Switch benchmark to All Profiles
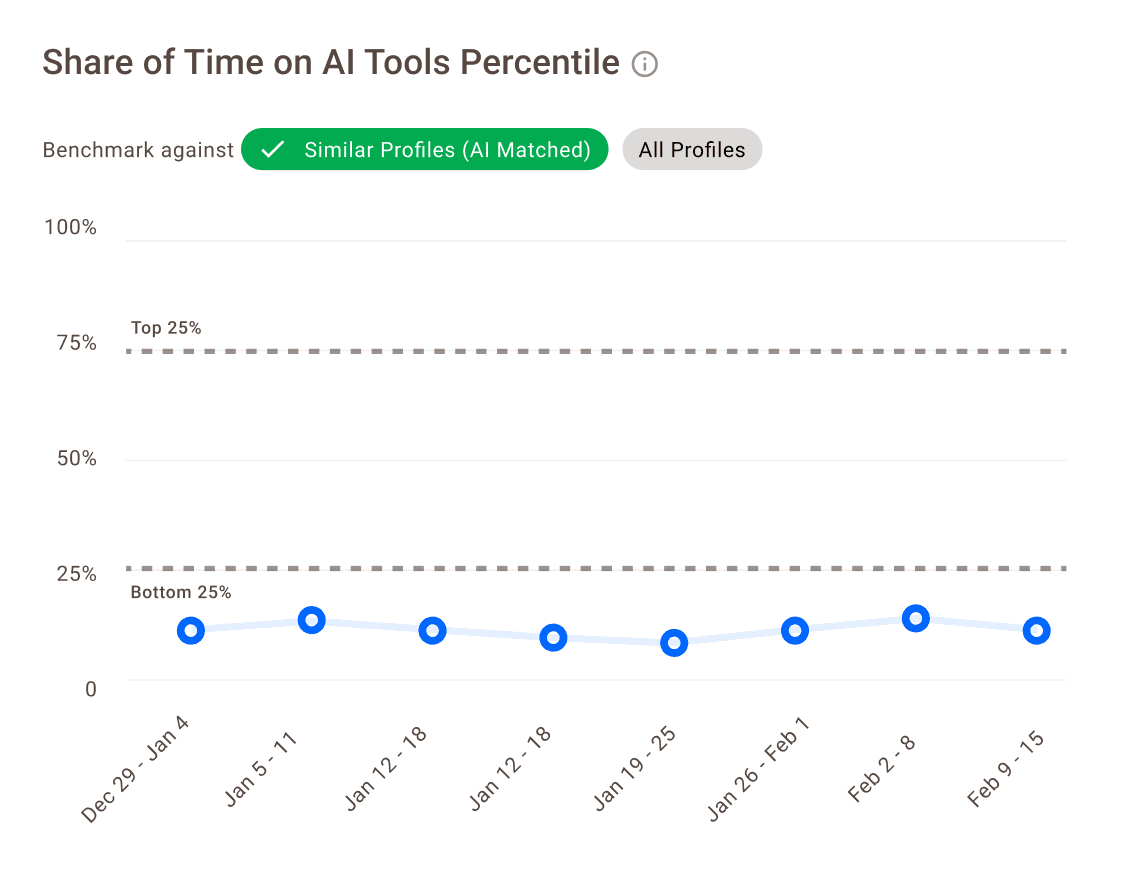 [x=692, y=150]
